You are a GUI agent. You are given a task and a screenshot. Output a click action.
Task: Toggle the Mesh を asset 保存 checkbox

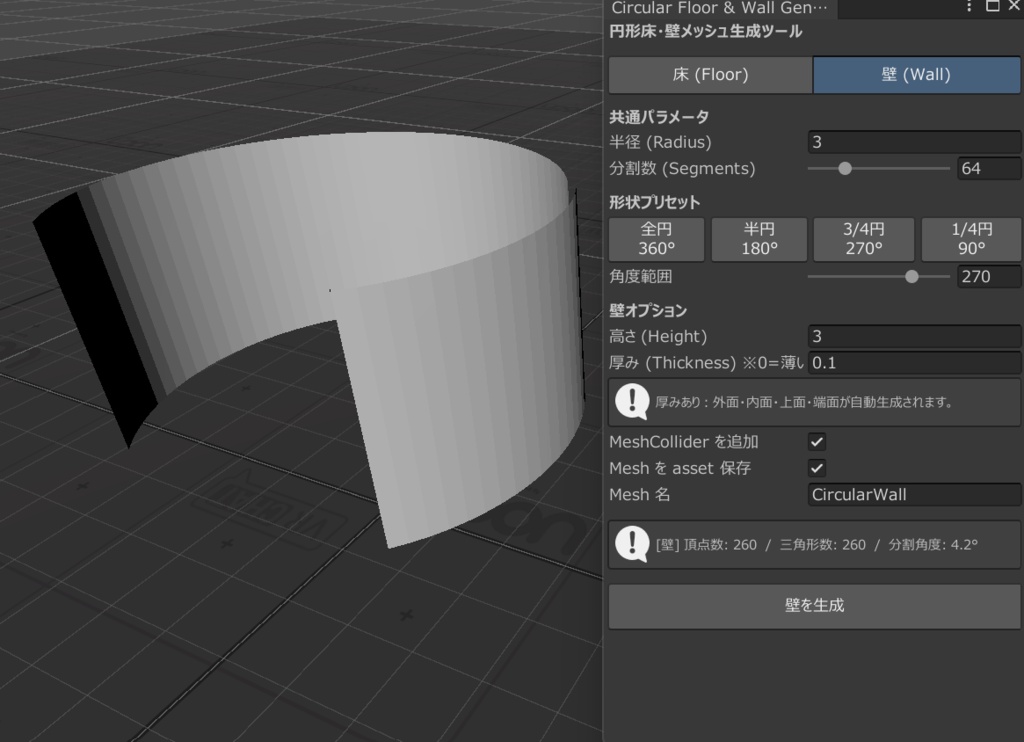point(817,468)
